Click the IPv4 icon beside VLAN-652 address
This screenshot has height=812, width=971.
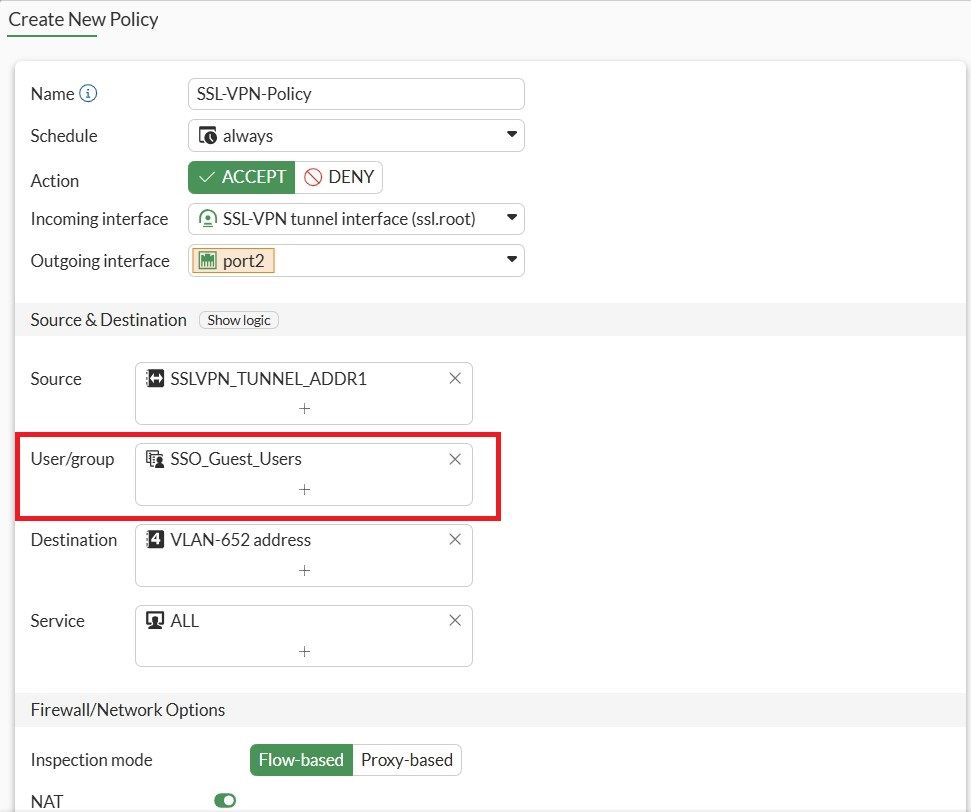coord(153,539)
